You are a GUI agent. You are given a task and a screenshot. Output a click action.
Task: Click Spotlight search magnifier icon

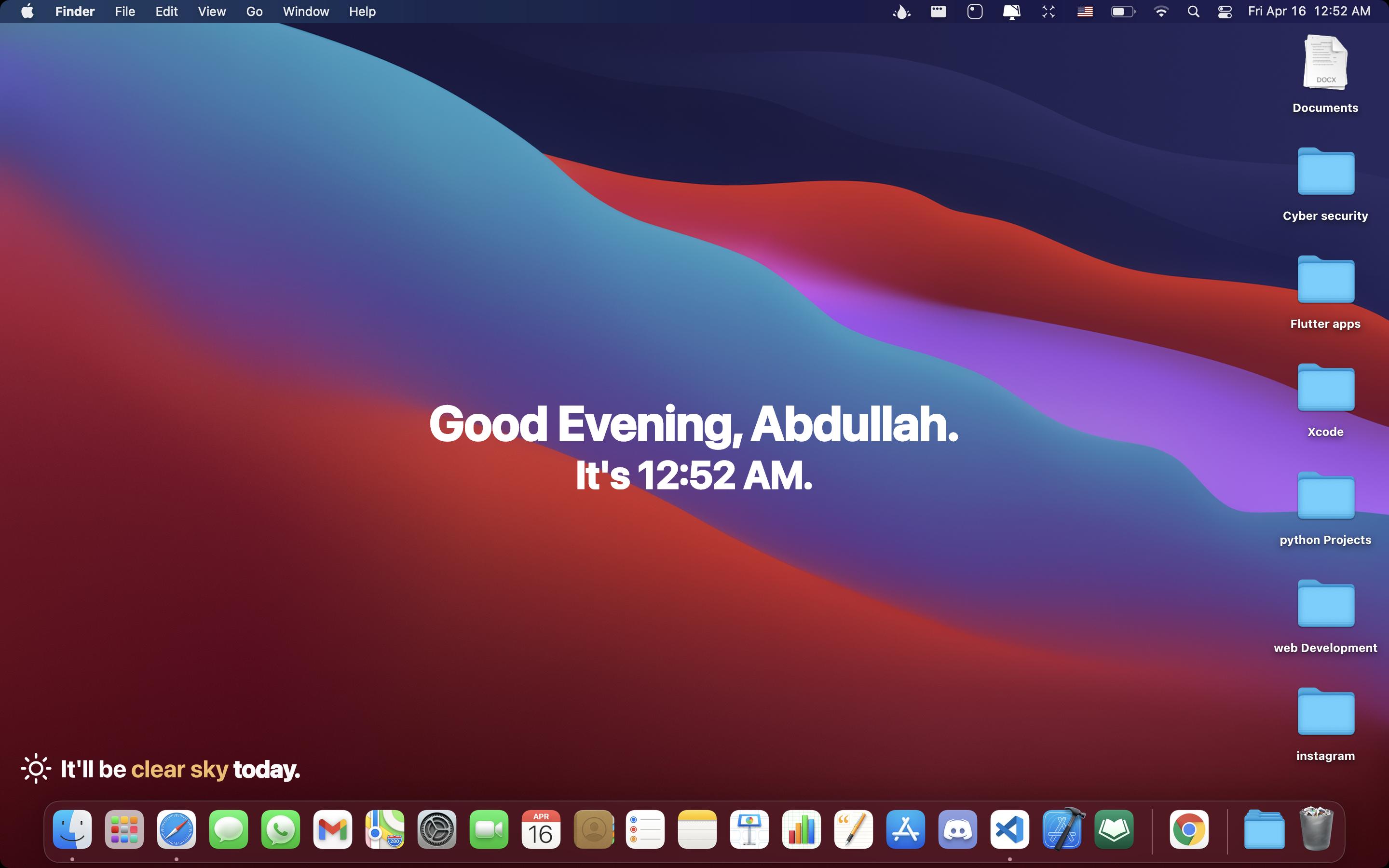(1193, 12)
